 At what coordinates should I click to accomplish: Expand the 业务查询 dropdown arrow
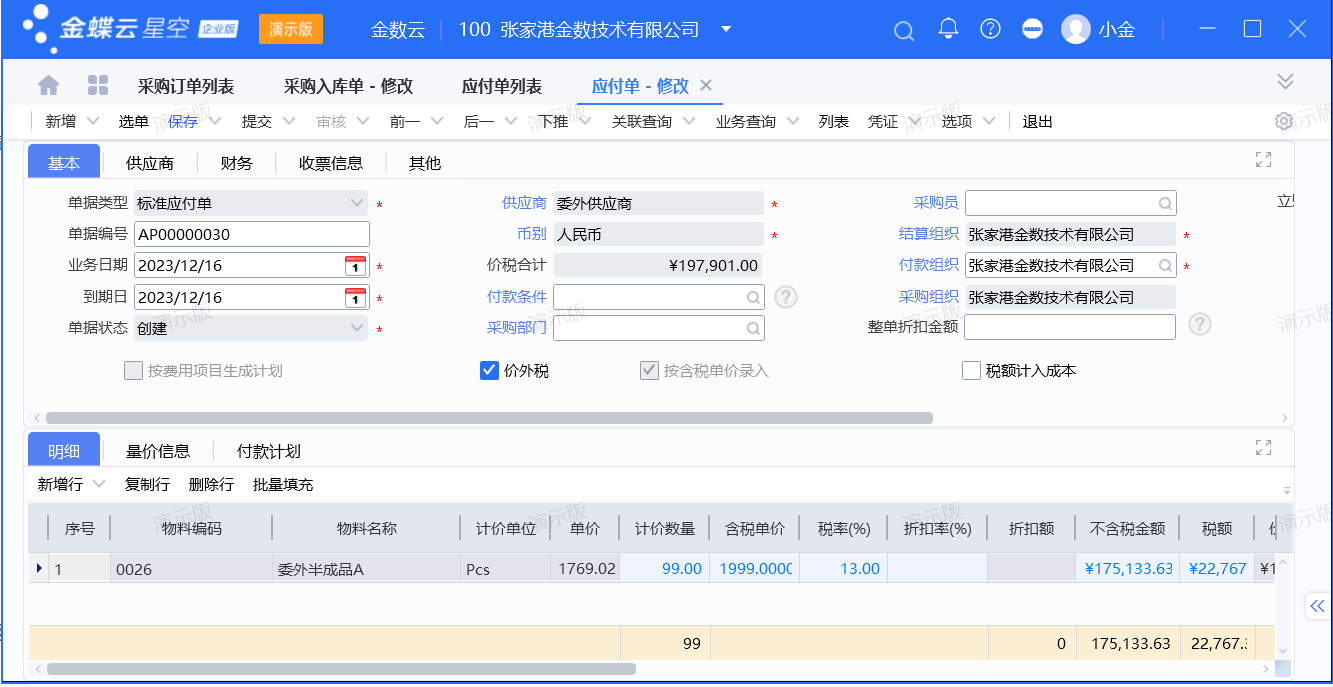pos(793,121)
